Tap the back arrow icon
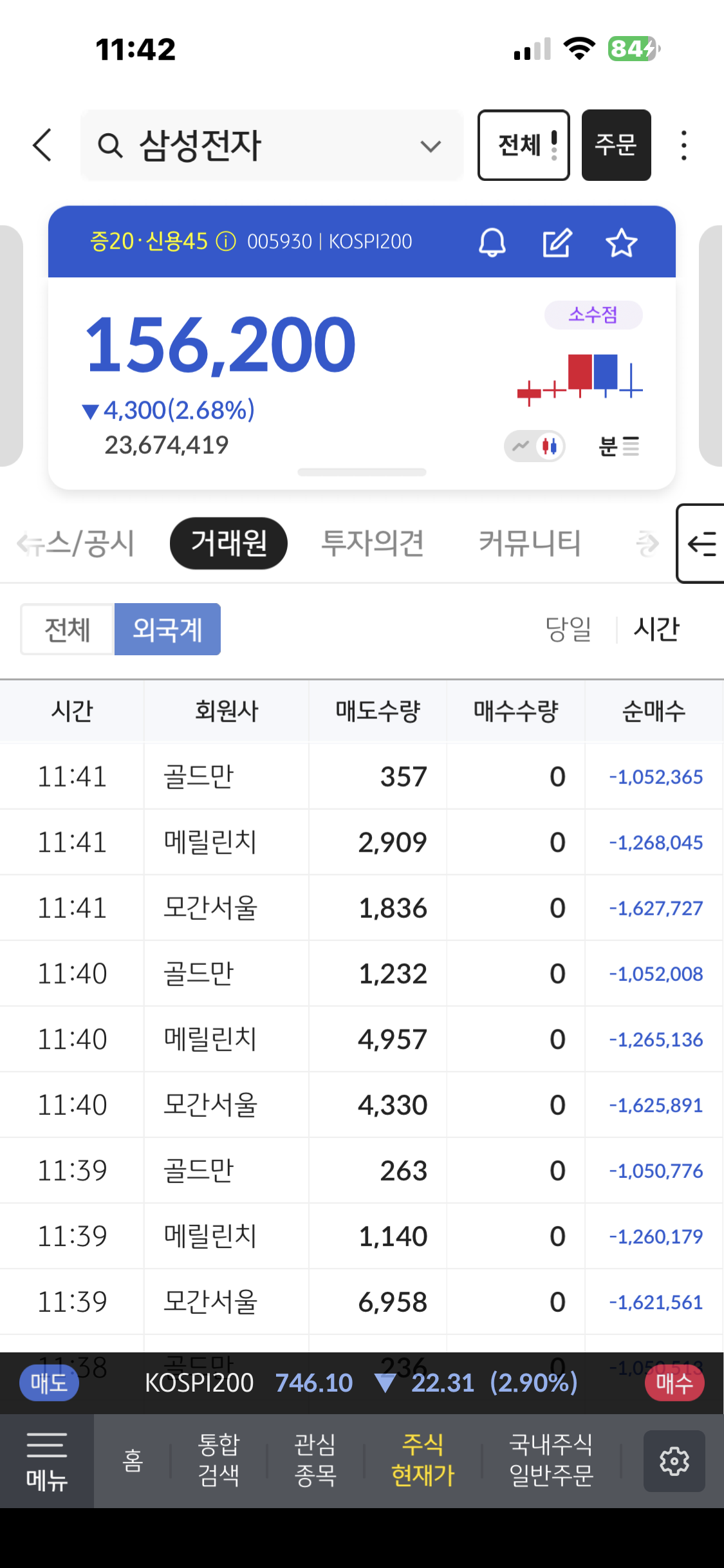Screen dimensions: 724x1568 pyautogui.click(x=42, y=145)
